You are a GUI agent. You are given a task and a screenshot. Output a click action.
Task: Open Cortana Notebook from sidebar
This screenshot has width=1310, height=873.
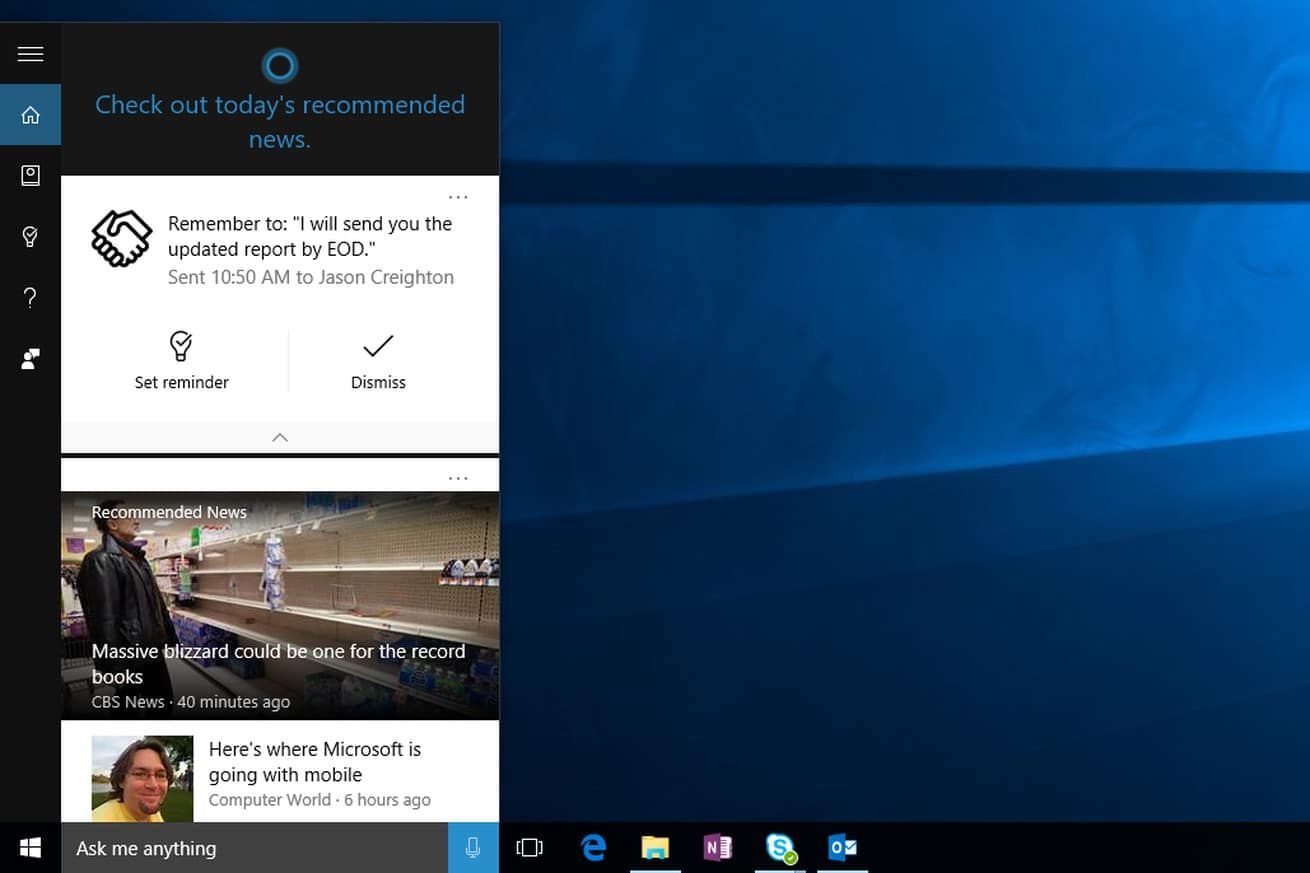pos(30,176)
